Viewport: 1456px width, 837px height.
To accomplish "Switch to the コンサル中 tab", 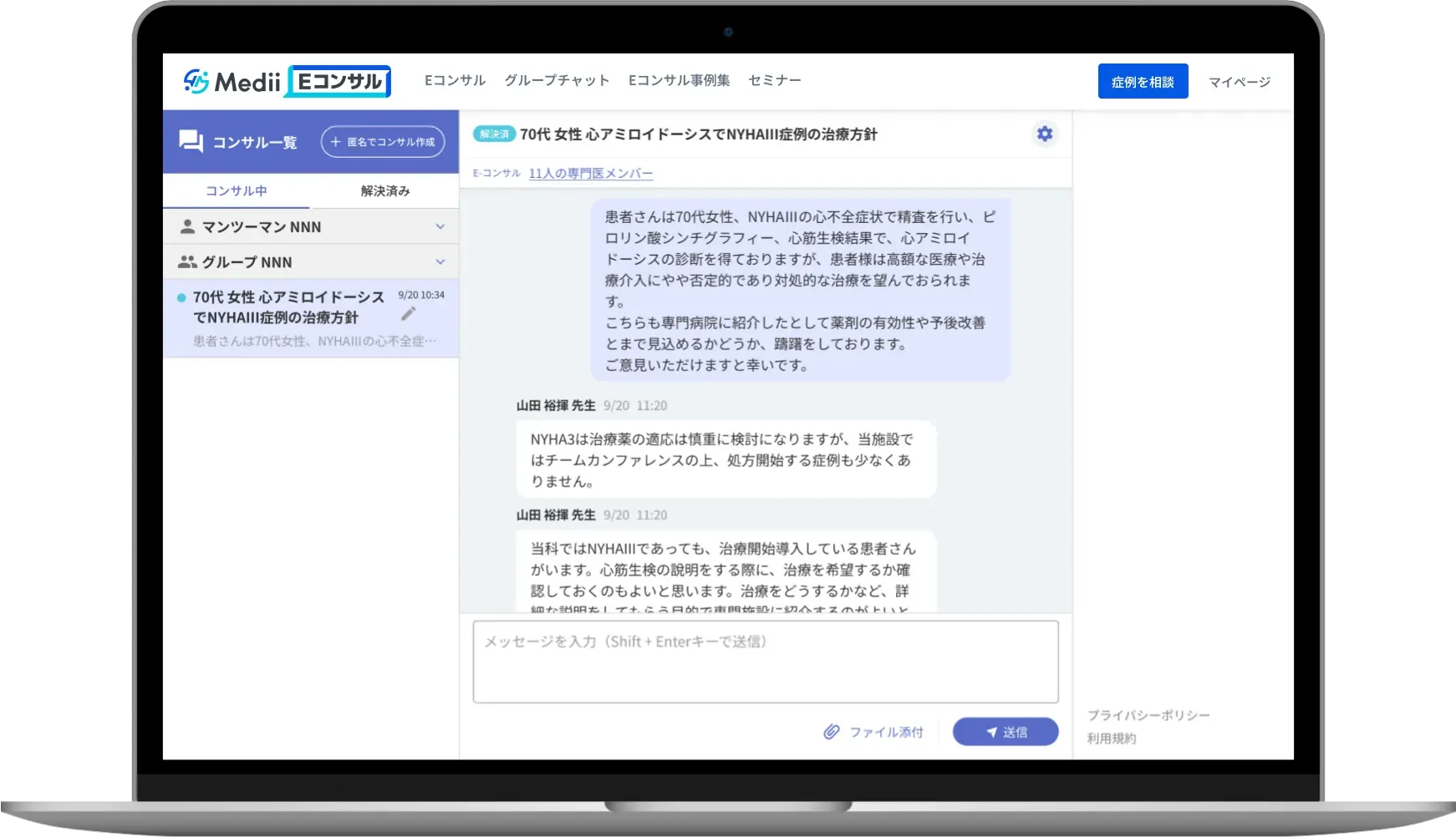I will pos(237,191).
